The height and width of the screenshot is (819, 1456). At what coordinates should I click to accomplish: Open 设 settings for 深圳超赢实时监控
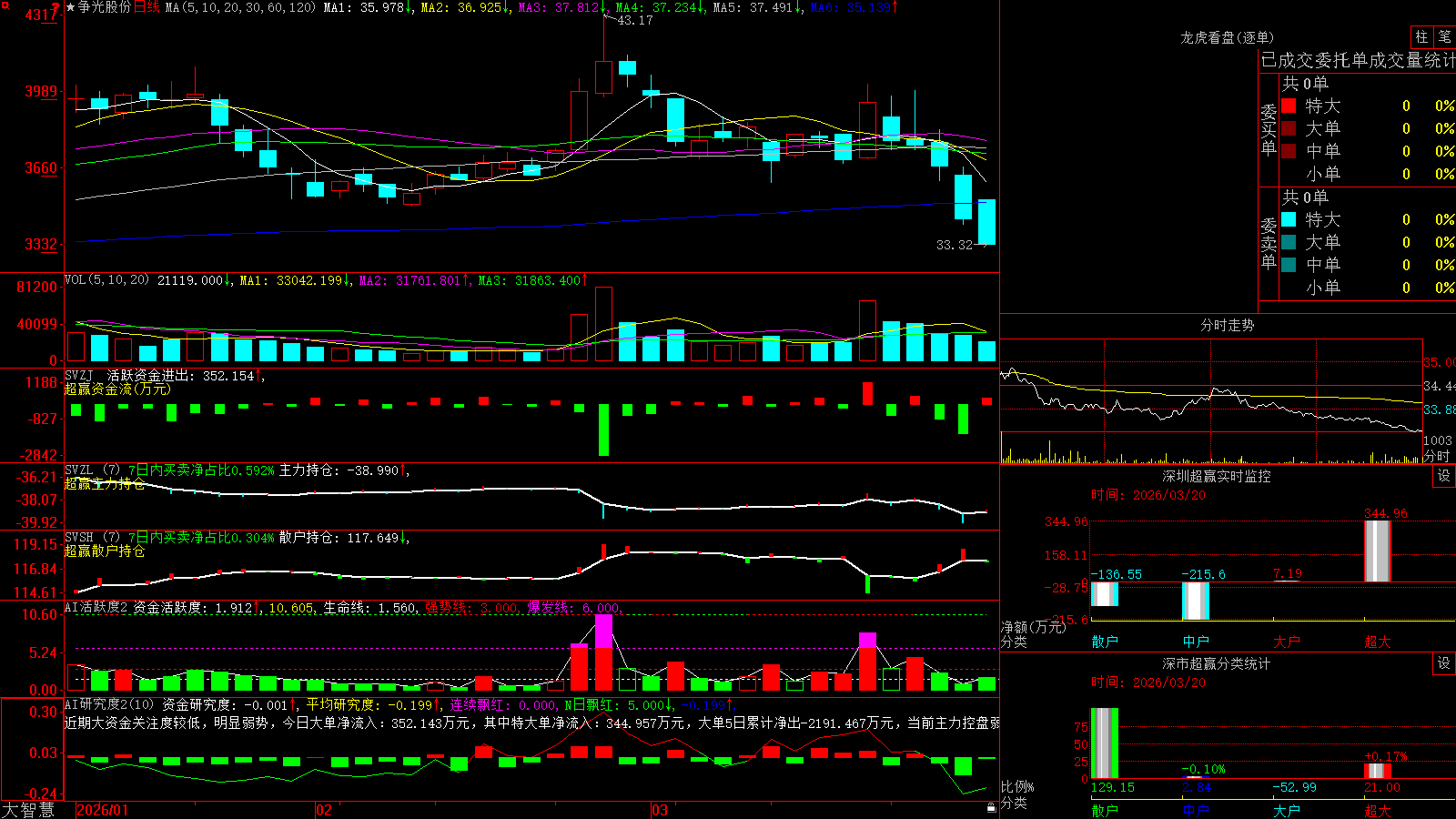click(1444, 476)
